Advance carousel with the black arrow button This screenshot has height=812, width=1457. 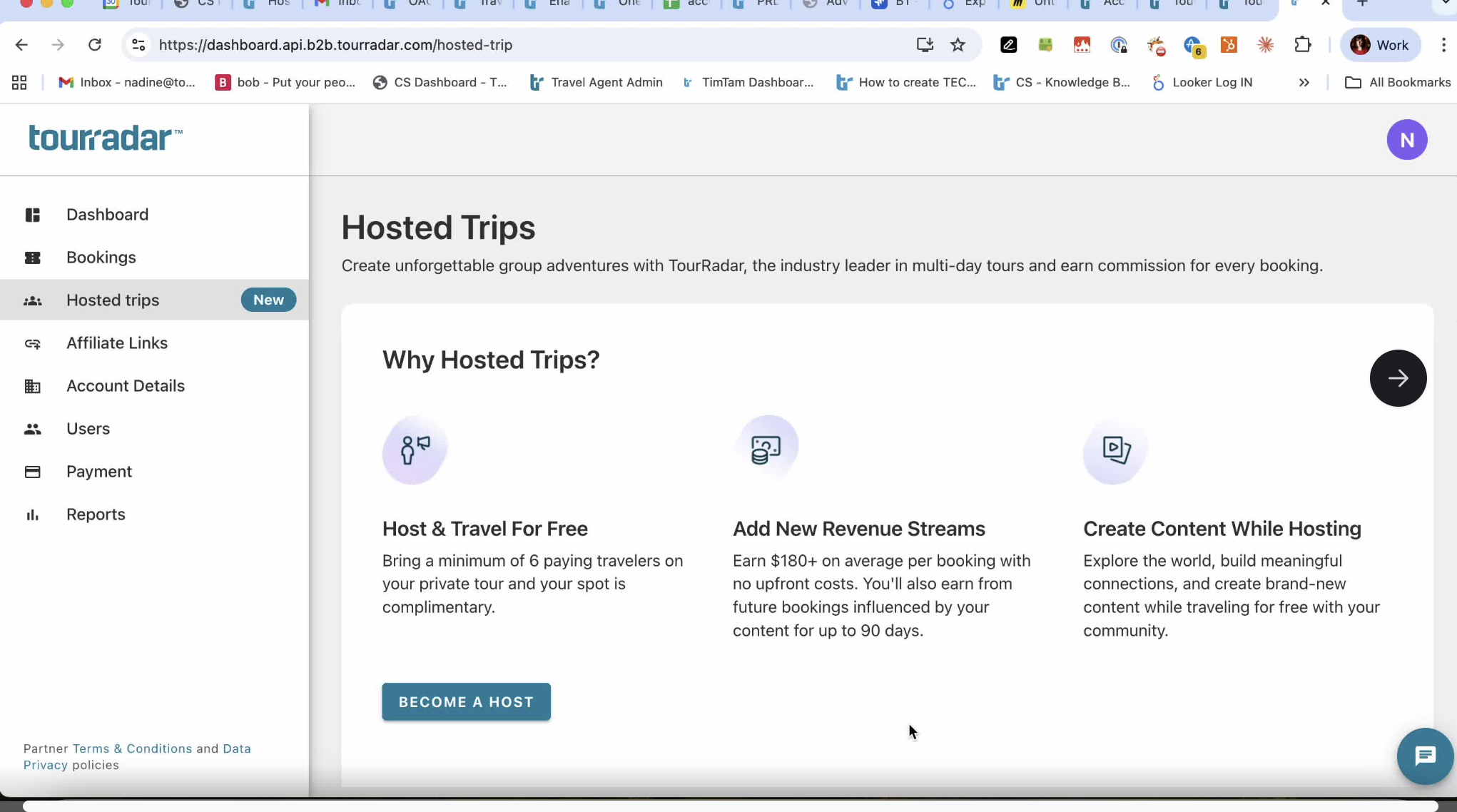(1398, 378)
